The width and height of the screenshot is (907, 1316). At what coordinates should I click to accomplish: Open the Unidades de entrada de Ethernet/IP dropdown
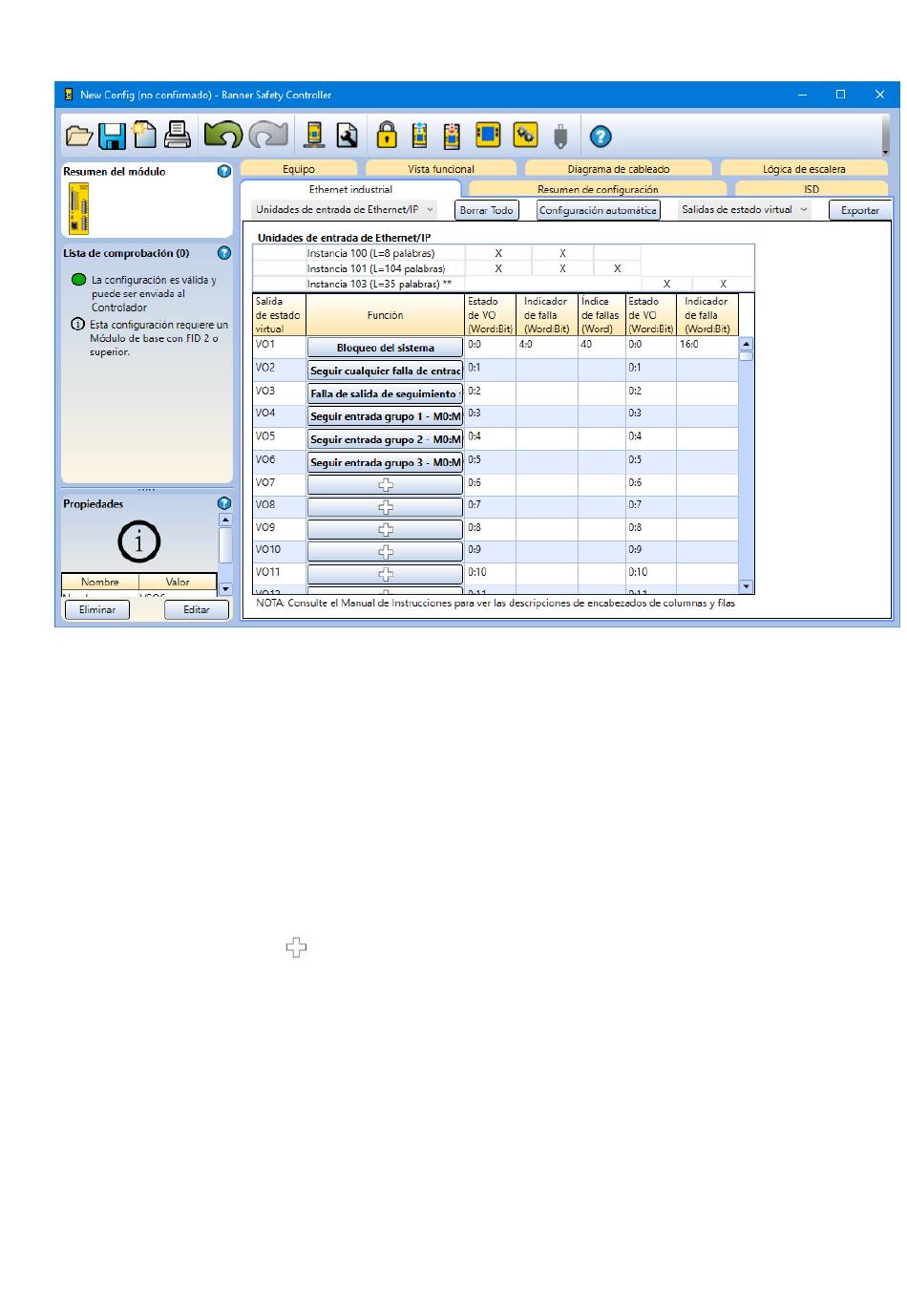(x=345, y=210)
